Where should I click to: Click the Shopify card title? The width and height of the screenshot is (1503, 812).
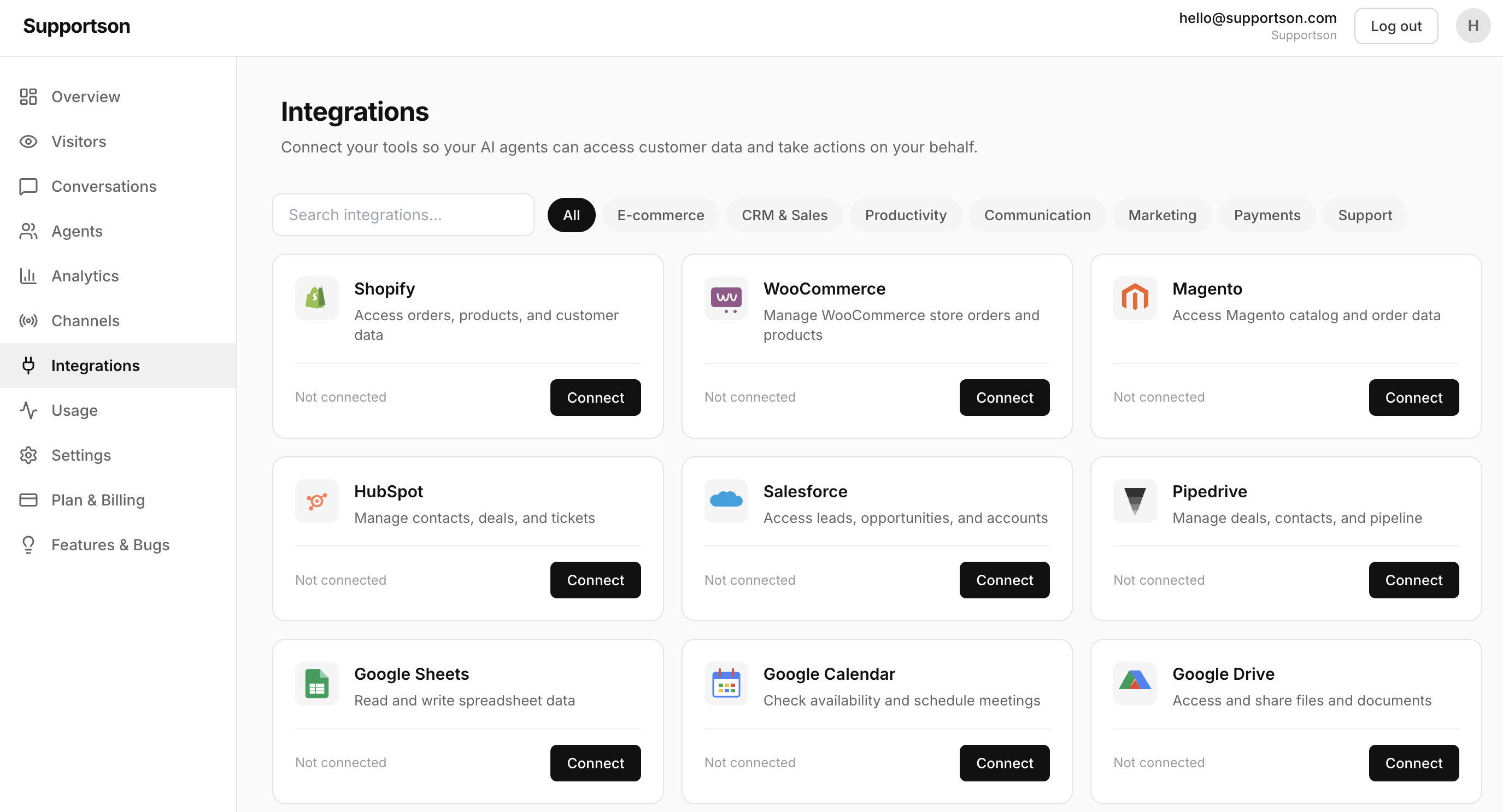[385, 289]
